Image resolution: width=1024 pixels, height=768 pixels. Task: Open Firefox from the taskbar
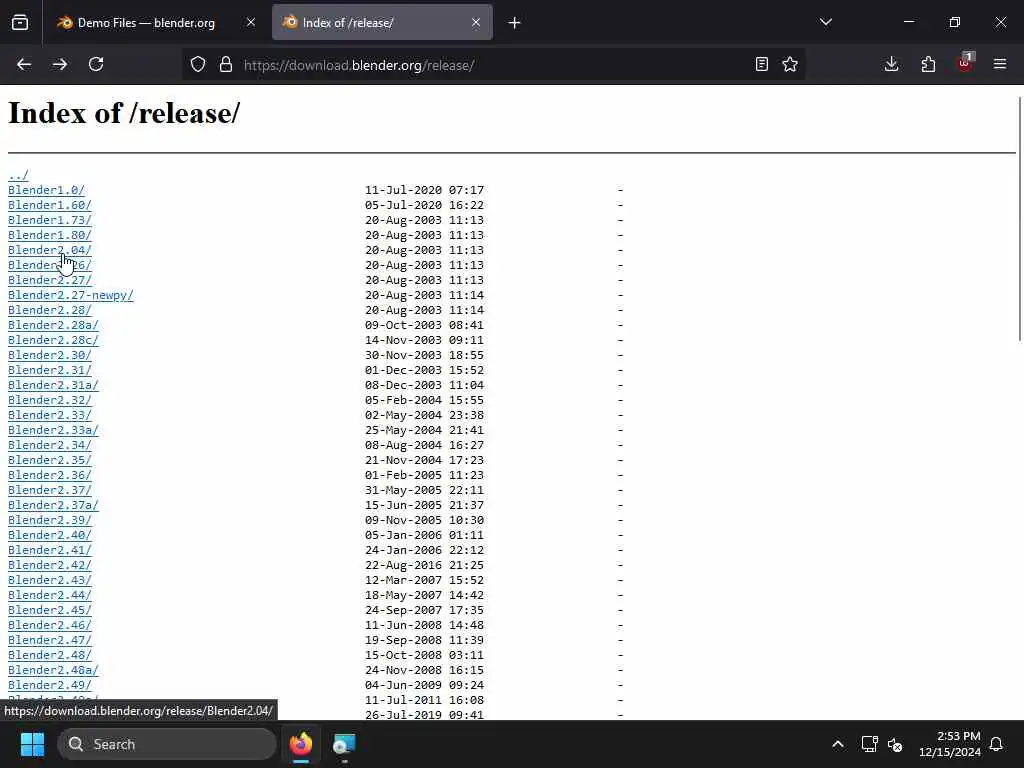(301, 744)
